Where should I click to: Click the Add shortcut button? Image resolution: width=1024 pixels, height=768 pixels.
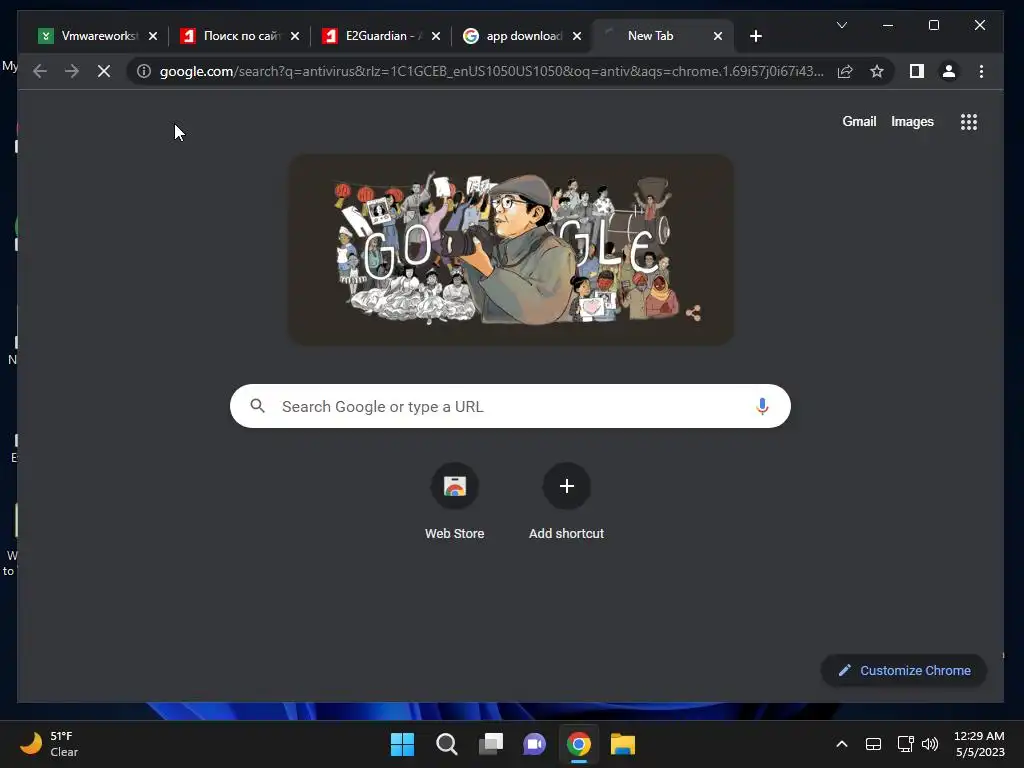coord(566,502)
